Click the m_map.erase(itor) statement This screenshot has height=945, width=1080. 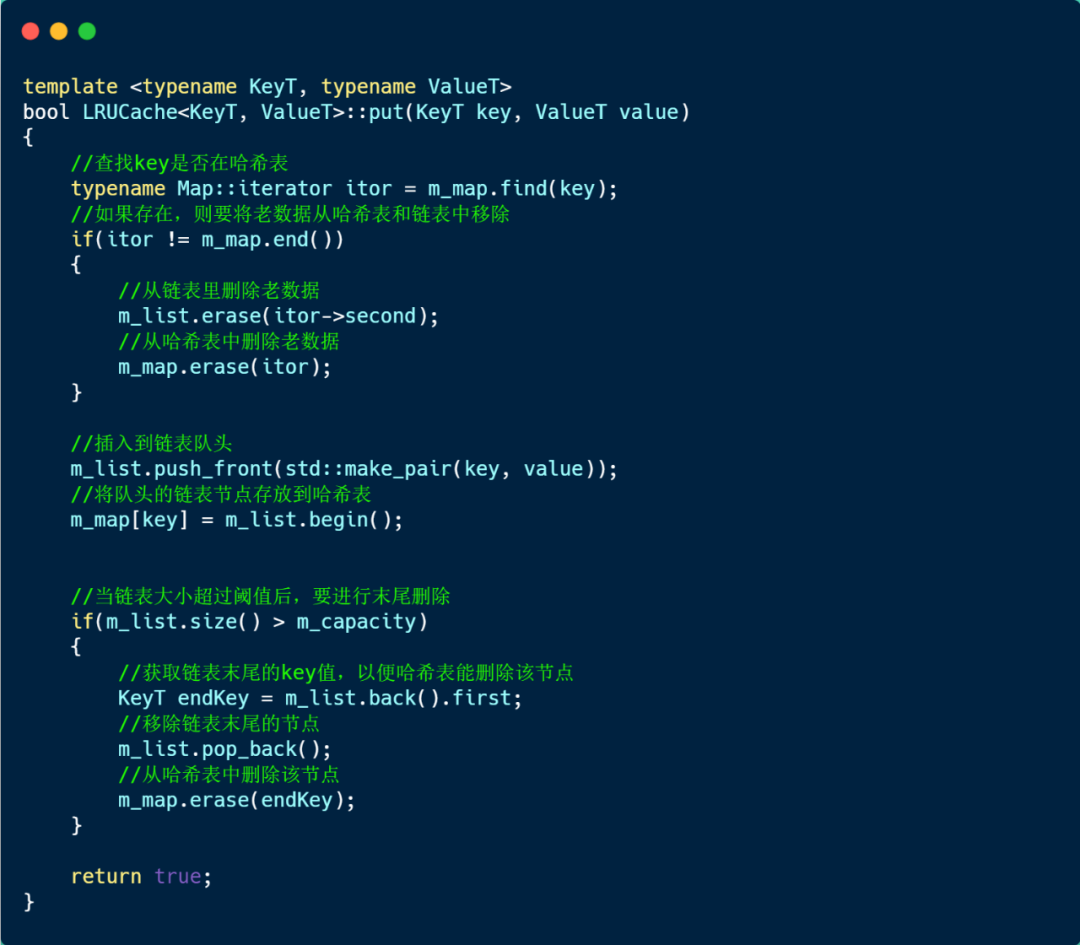pos(225,367)
